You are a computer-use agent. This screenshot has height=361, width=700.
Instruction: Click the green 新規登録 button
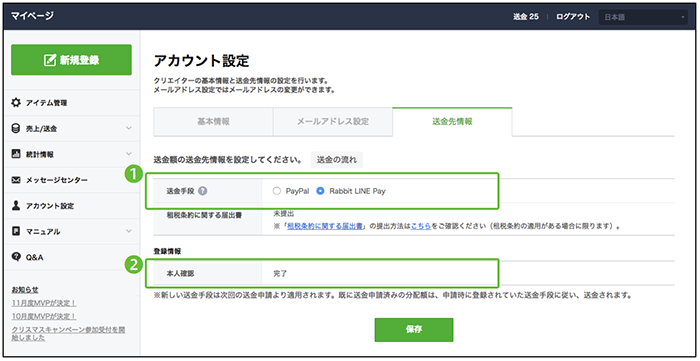coord(71,60)
